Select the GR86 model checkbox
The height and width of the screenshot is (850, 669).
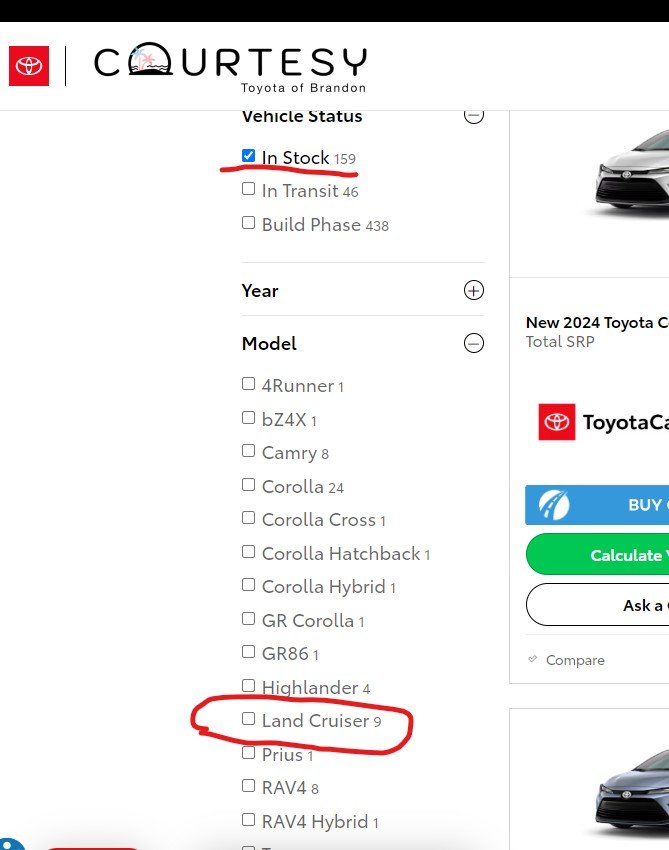coord(249,652)
